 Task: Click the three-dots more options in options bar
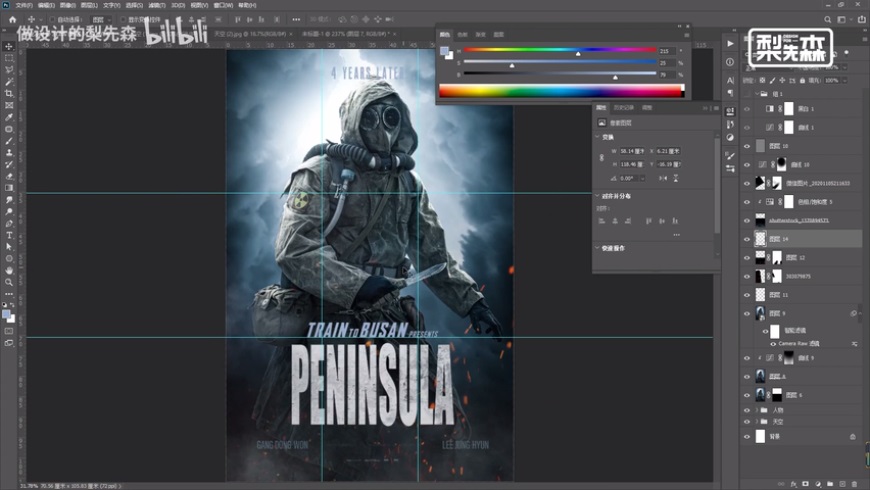296,19
